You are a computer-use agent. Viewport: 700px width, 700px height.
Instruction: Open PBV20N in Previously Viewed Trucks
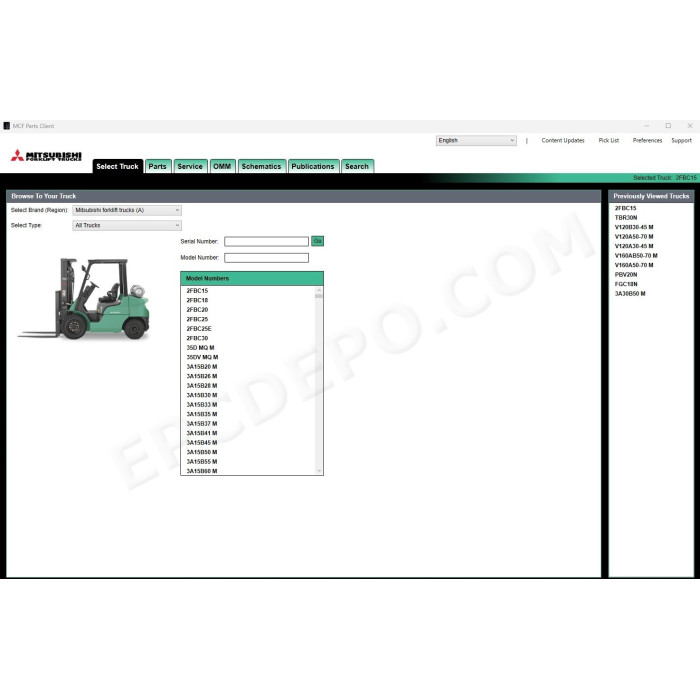626,275
